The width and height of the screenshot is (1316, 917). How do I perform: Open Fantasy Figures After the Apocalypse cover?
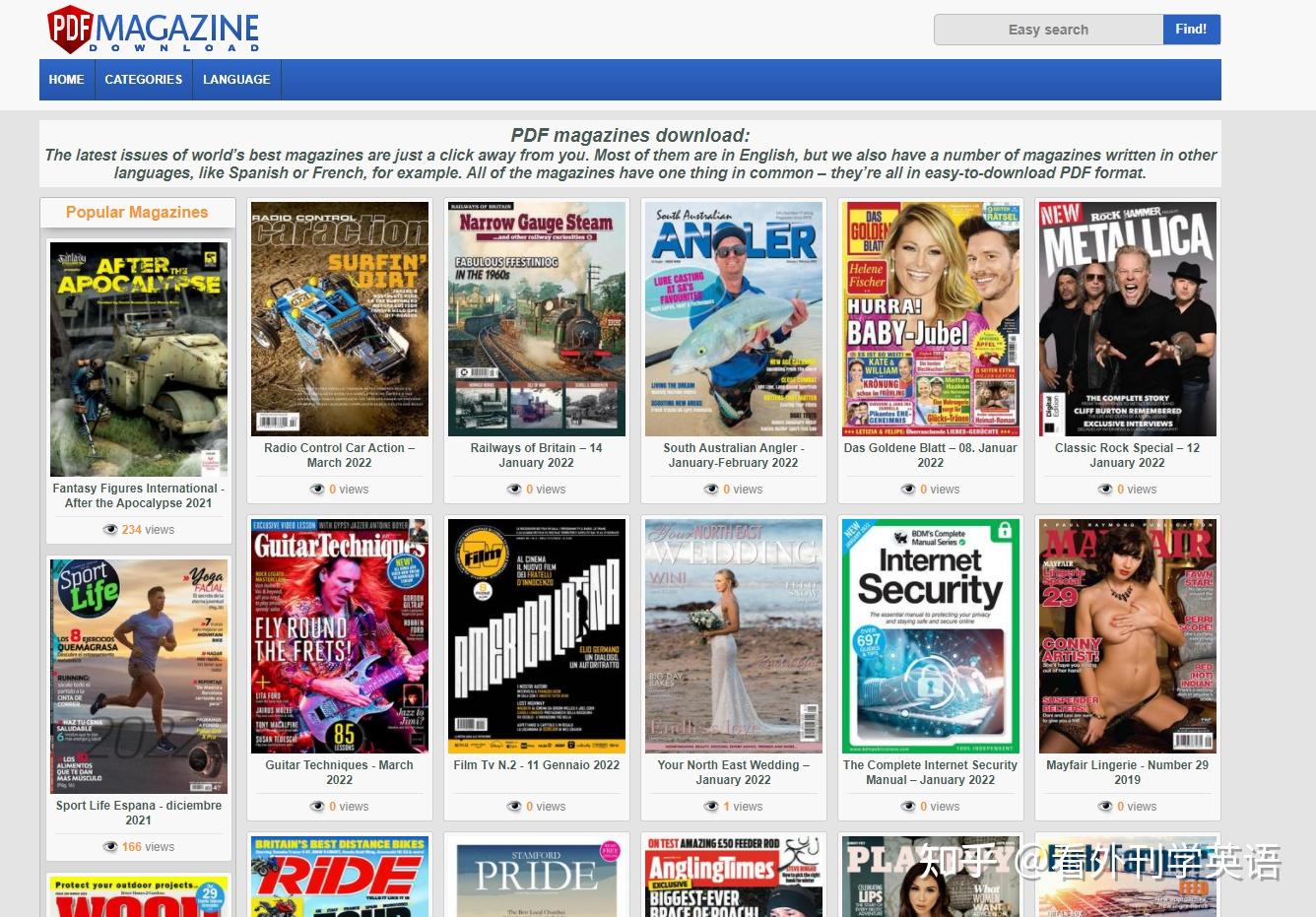(x=139, y=360)
